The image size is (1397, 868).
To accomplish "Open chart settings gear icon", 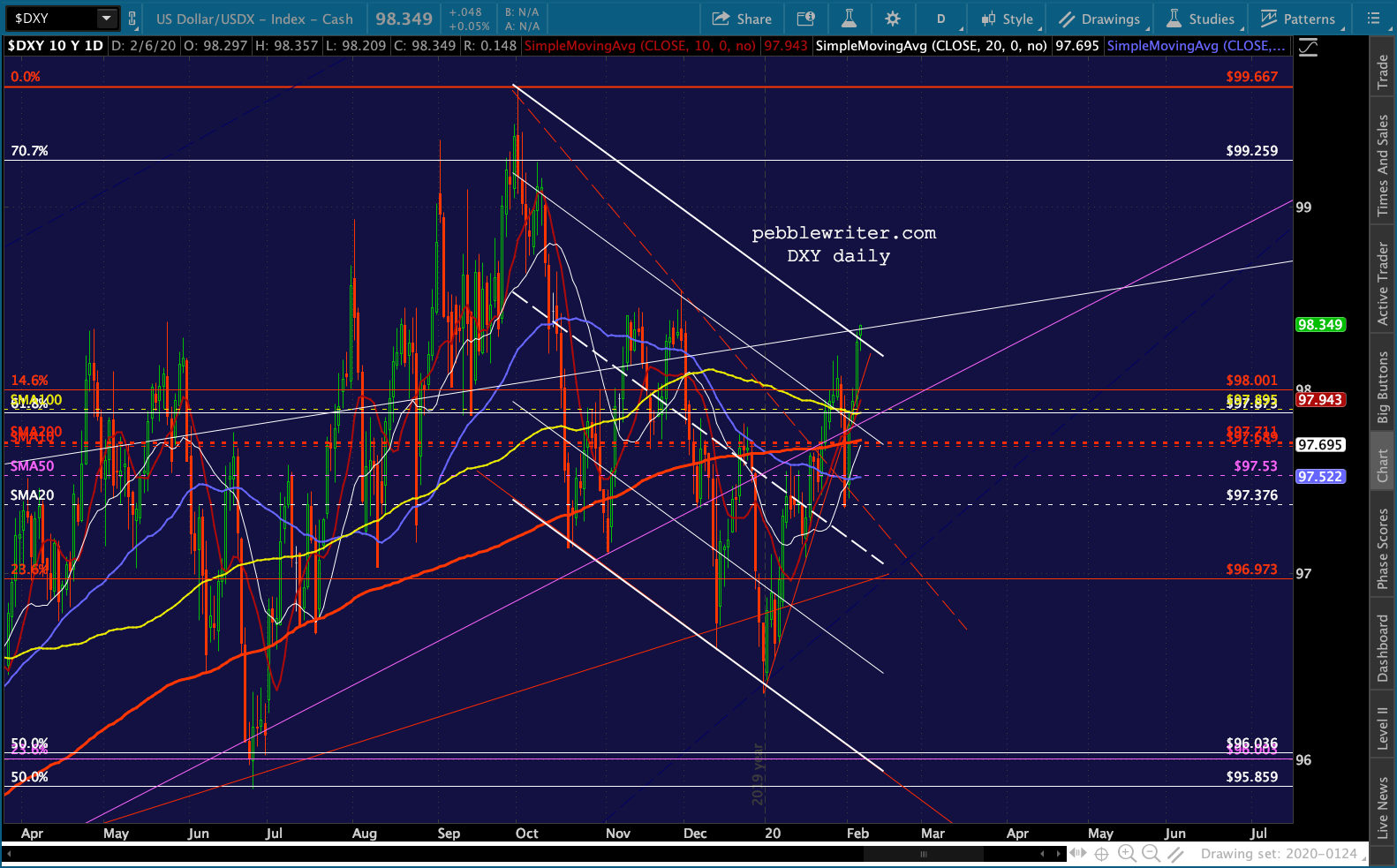I will (893, 19).
